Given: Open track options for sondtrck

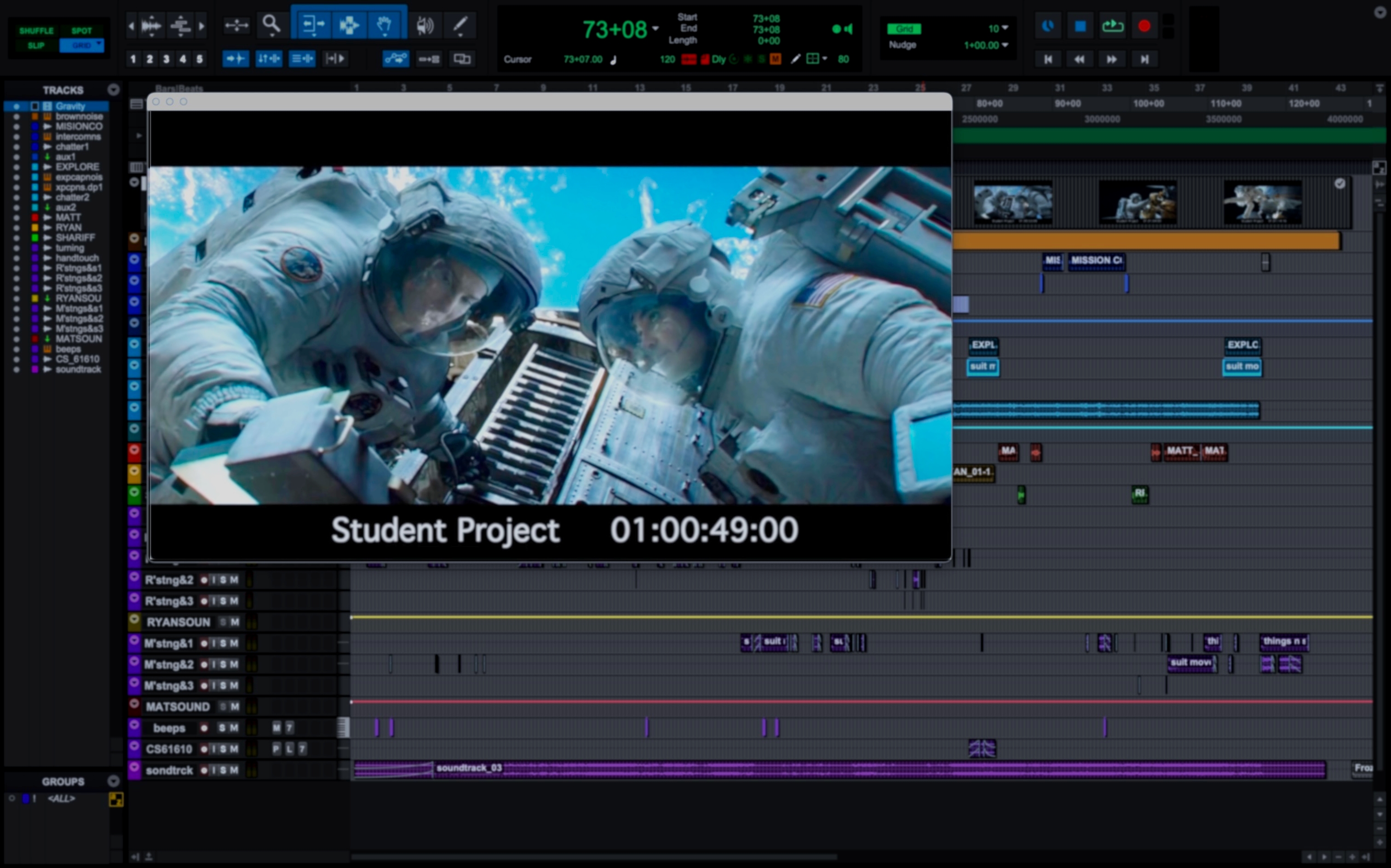Looking at the screenshot, I should (134, 767).
